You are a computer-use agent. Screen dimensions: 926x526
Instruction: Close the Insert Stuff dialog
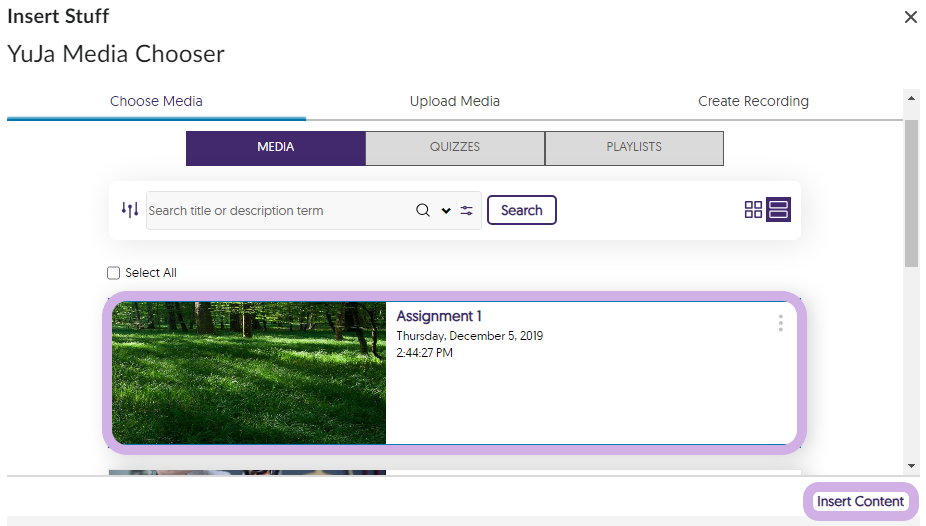(x=910, y=17)
